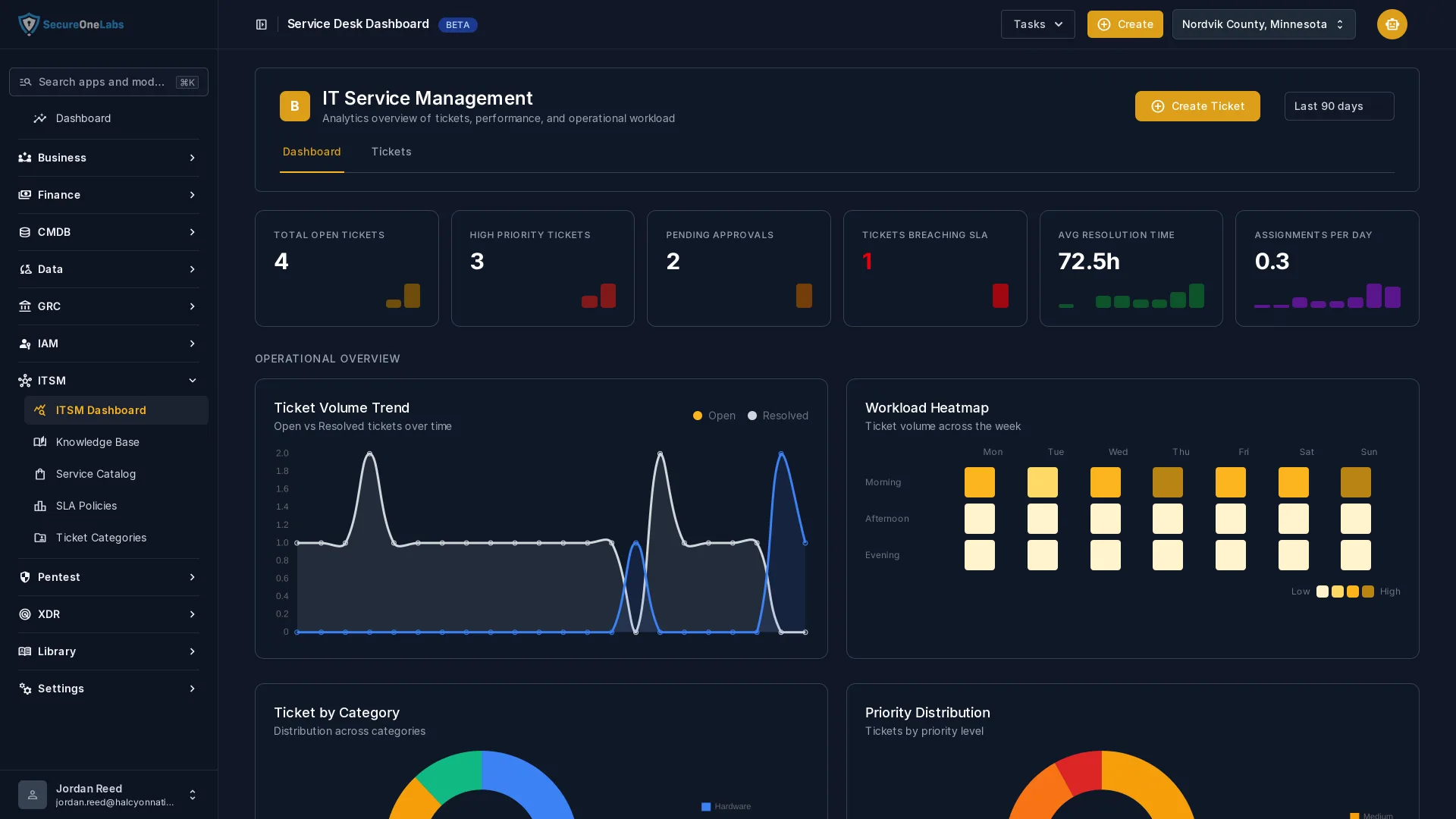This screenshot has width=1456, height=819.
Task: Click the Data icon in sidebar
Action: pyautogui.click(x=25, y=269)
